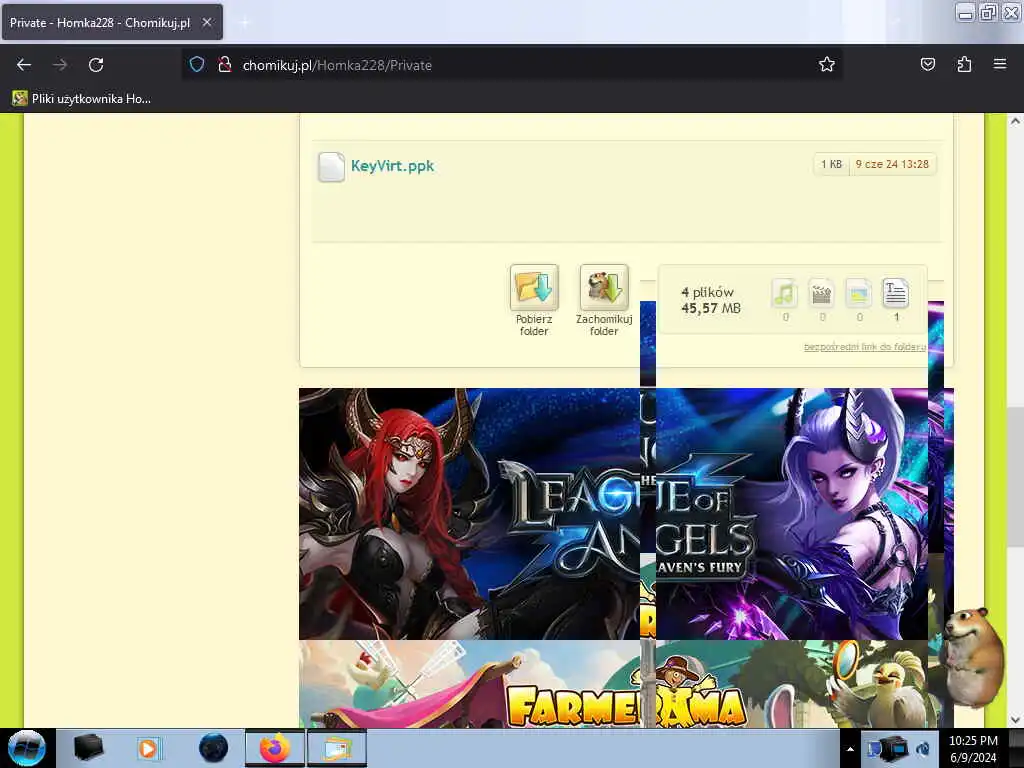
Task: Click the hamster mascot in the corner
Action: coord(975,658)
